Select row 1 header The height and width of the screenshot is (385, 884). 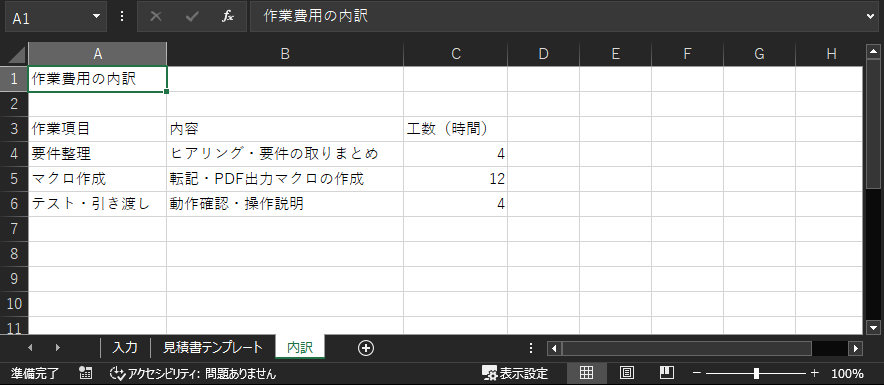click(15, 79)
